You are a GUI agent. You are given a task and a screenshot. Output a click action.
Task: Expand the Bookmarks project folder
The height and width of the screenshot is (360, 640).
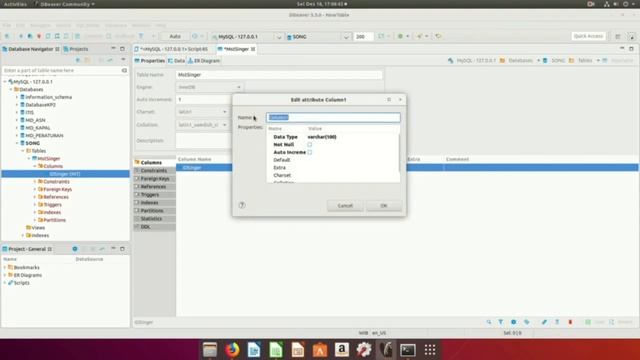click(x=5, y=268)
